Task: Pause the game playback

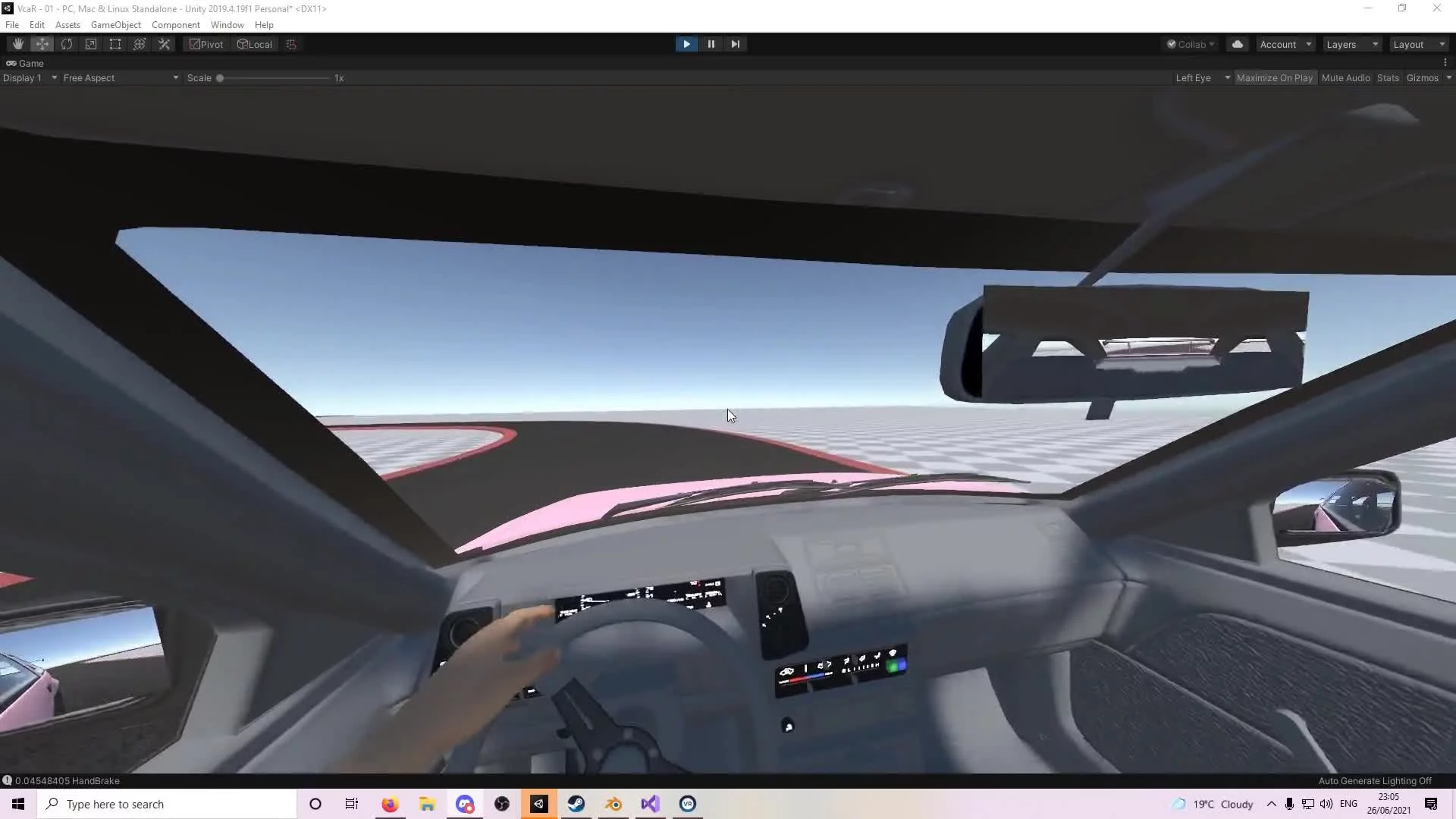Action: pyautogui.click(x=711, y=44)
